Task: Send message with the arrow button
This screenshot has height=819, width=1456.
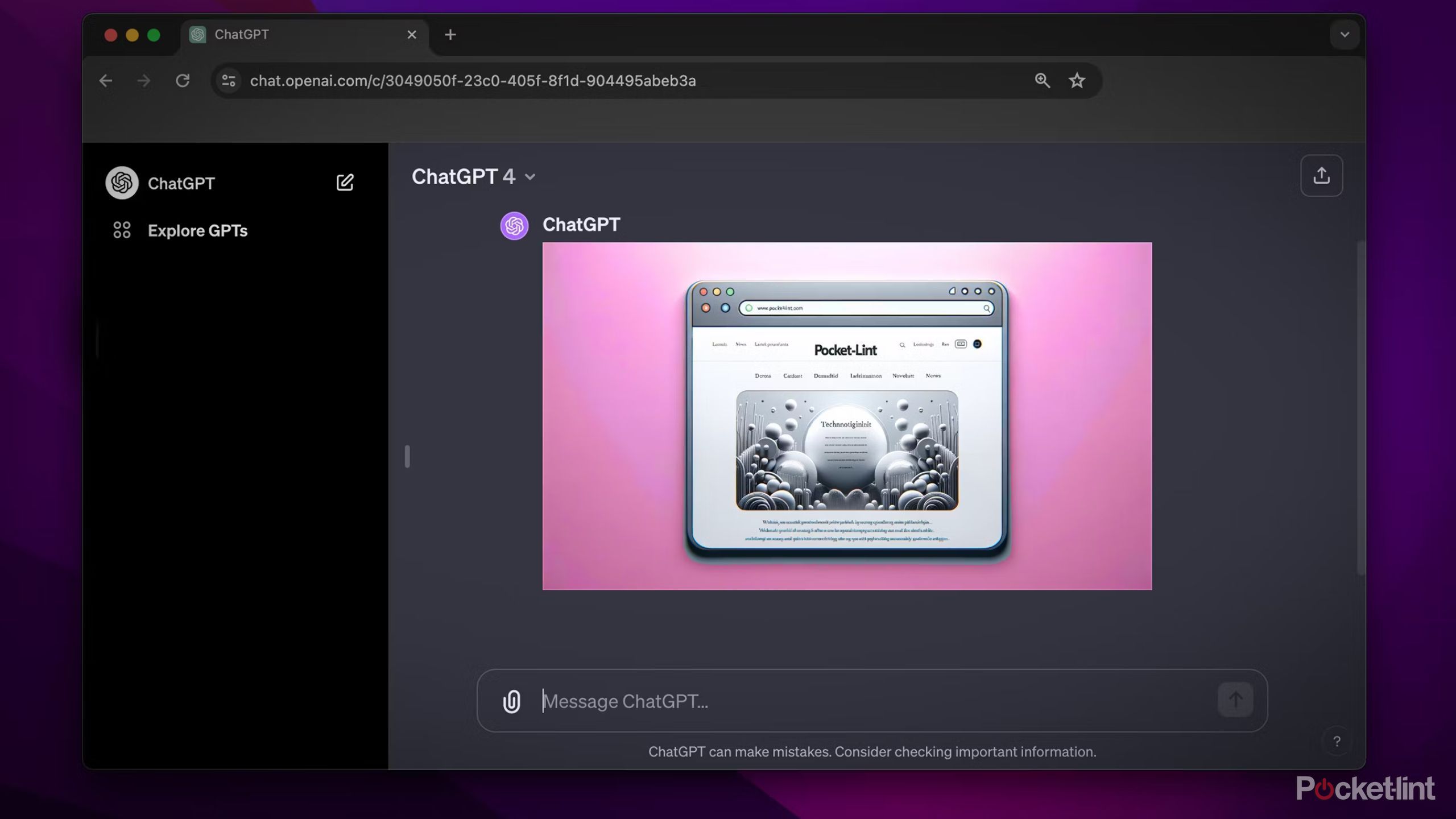Action: (1235, 700)
